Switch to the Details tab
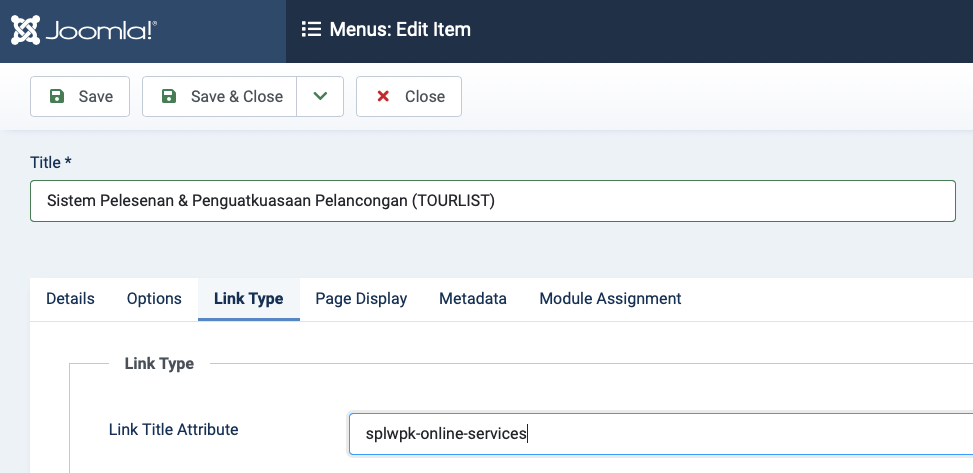973x473 pixels. coord(70,298)
